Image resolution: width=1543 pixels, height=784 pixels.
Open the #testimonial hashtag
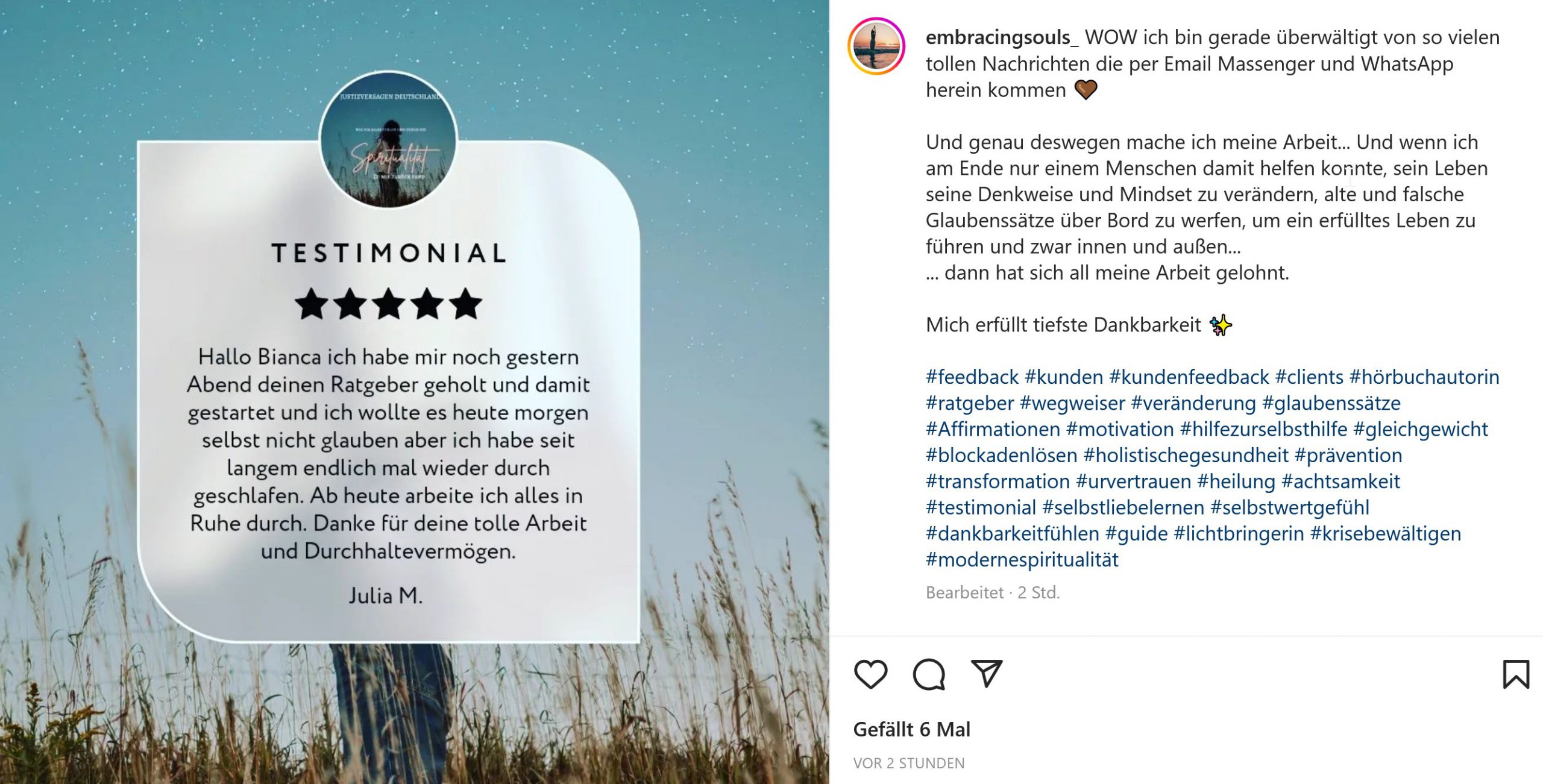[981, 507]
